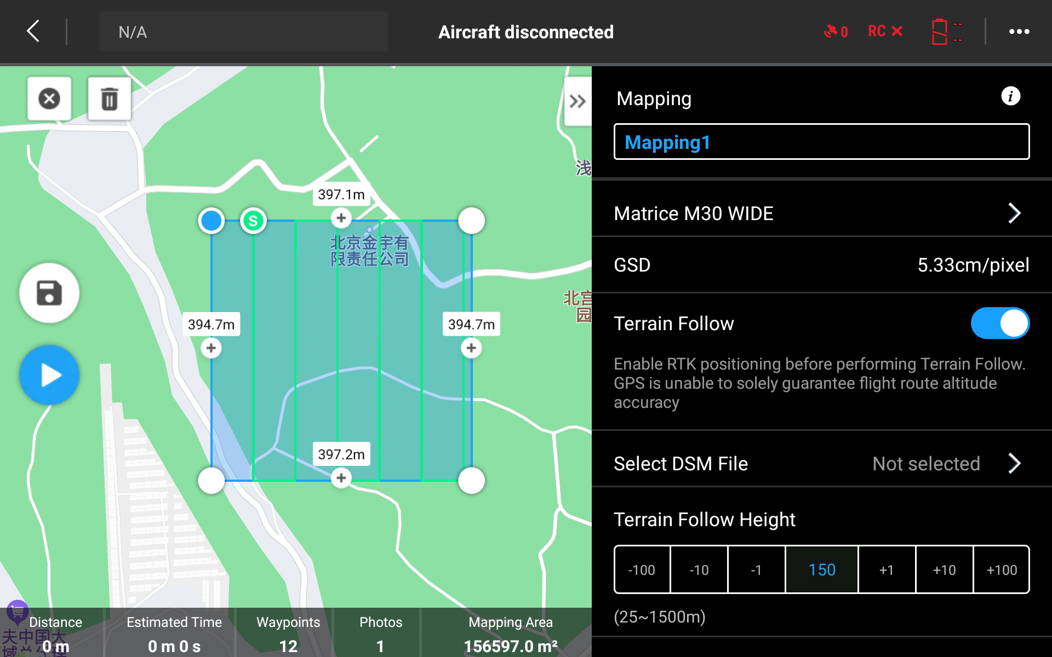Open Select DSM File chooser
The width and height of the screenshot is (1052, 657).
[821, 463]
